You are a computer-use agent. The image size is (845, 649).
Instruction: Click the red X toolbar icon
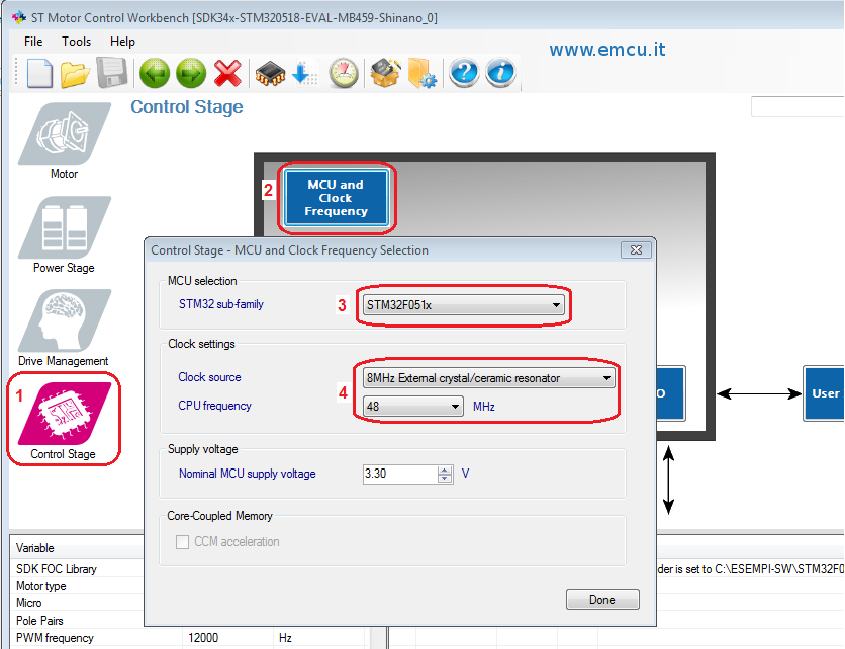point(227,73)
